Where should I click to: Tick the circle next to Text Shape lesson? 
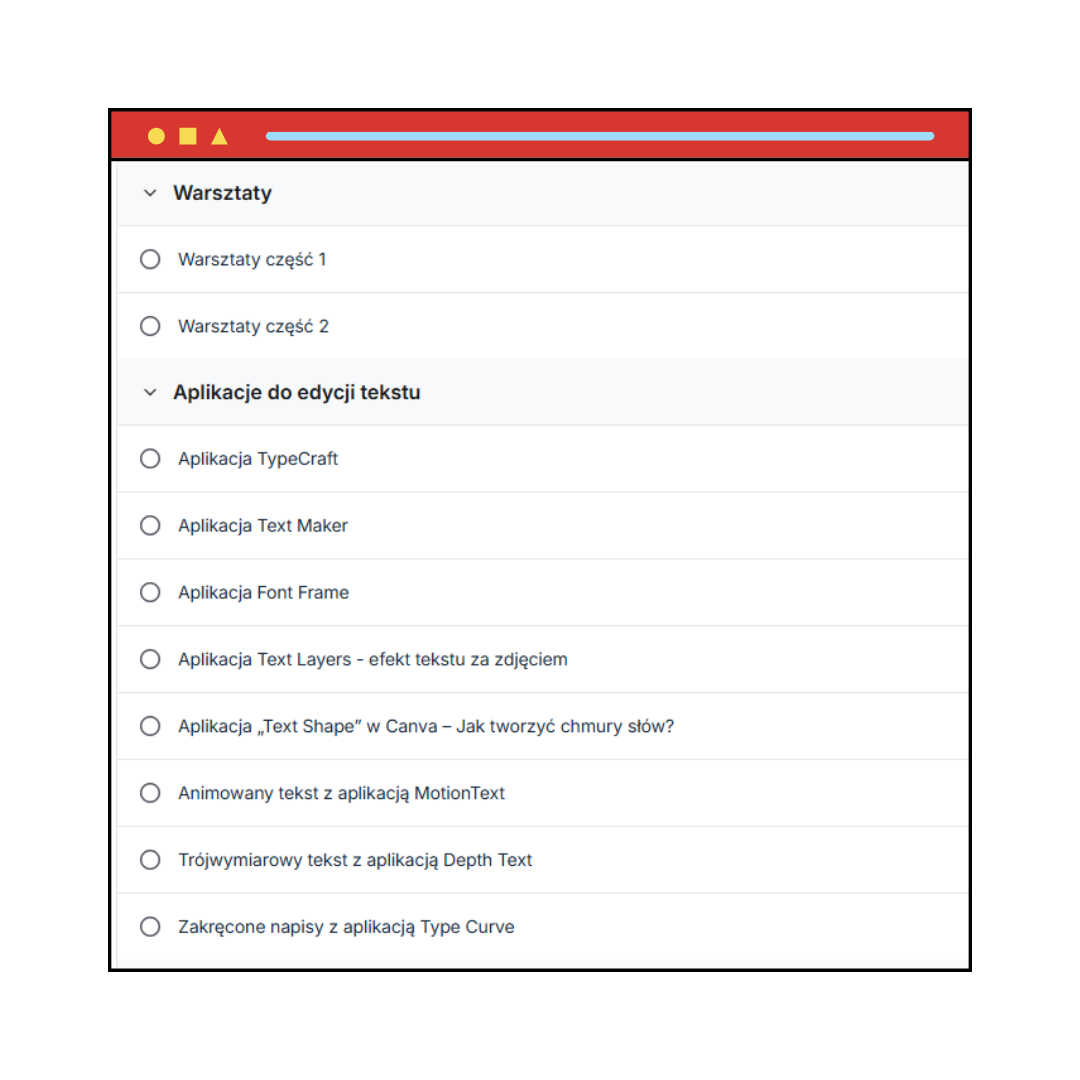coord(150,726)
